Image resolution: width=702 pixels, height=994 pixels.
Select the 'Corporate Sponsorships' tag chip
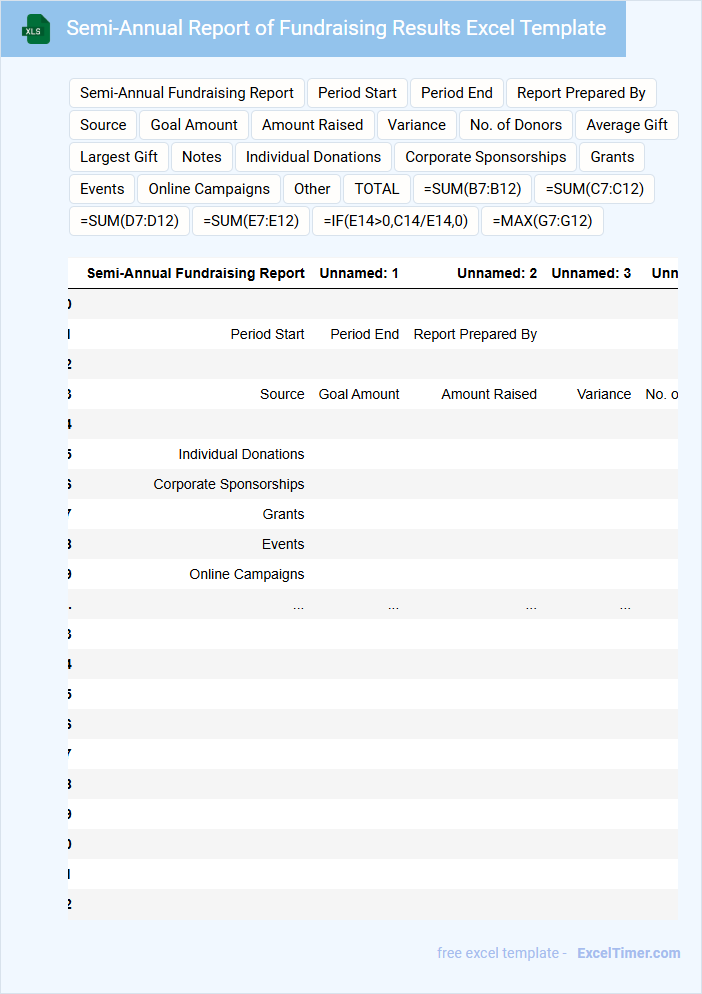click(x=486, y=157)
